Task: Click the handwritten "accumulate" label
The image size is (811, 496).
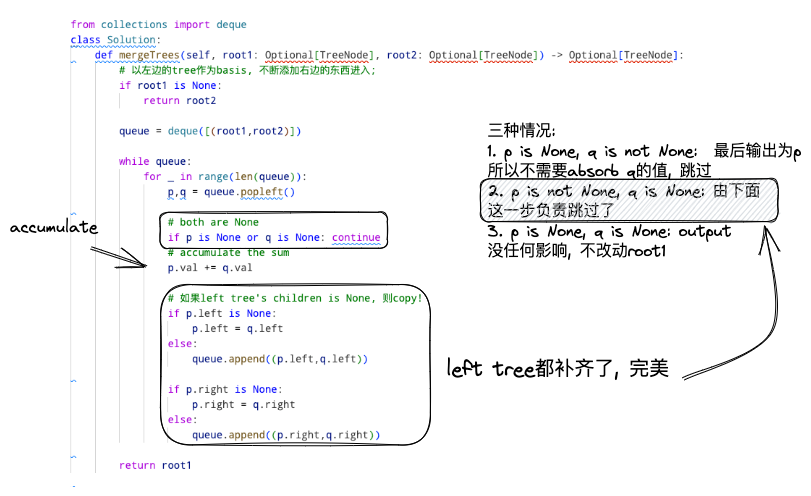Action: coord(54,228)
